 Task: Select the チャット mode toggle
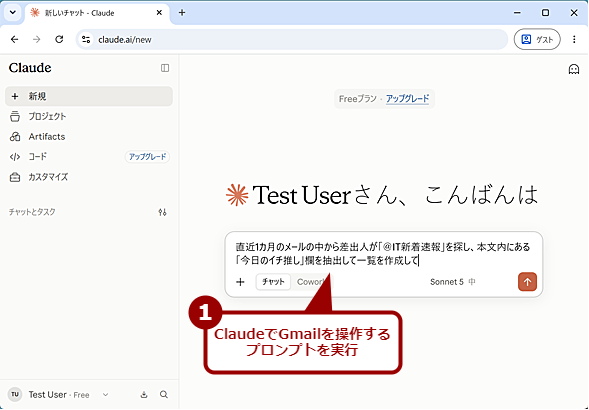pos(273,282)
